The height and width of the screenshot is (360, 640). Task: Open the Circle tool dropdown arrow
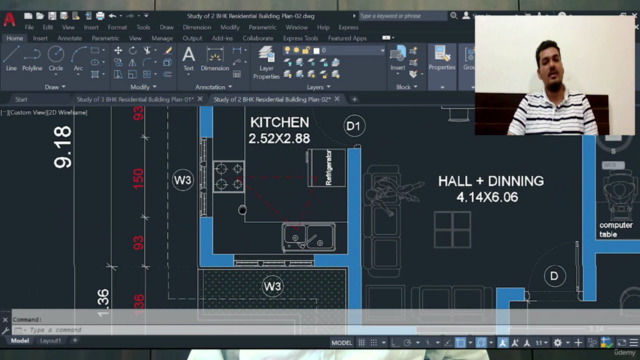(56, 75)
